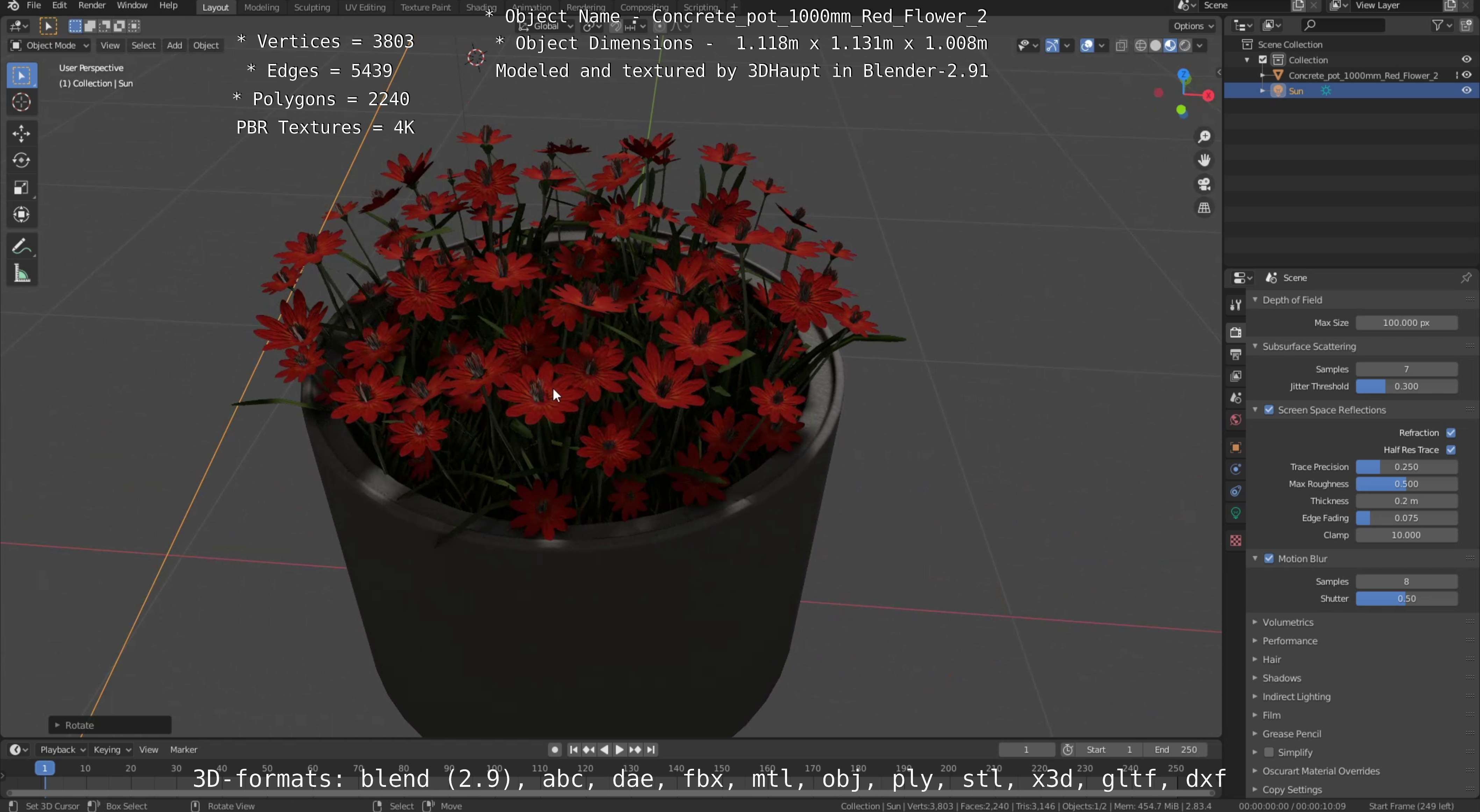Screen dimensions: 1480x812
Task: Select the Annotate tool
Action: [x=22, y=247]
